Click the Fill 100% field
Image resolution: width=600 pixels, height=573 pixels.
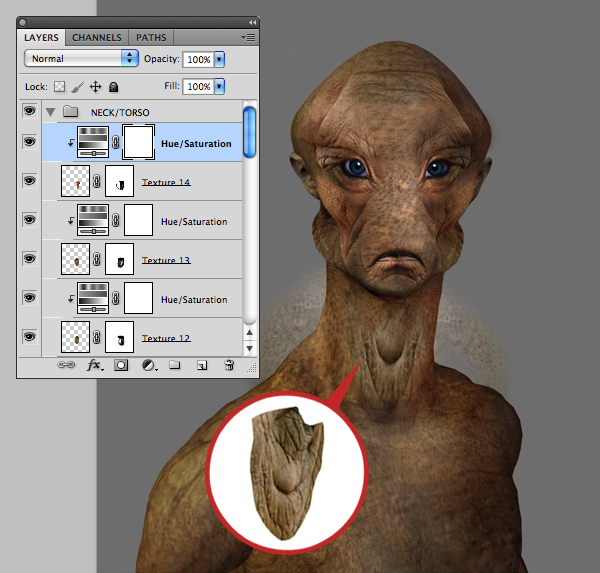click(198, 87)
